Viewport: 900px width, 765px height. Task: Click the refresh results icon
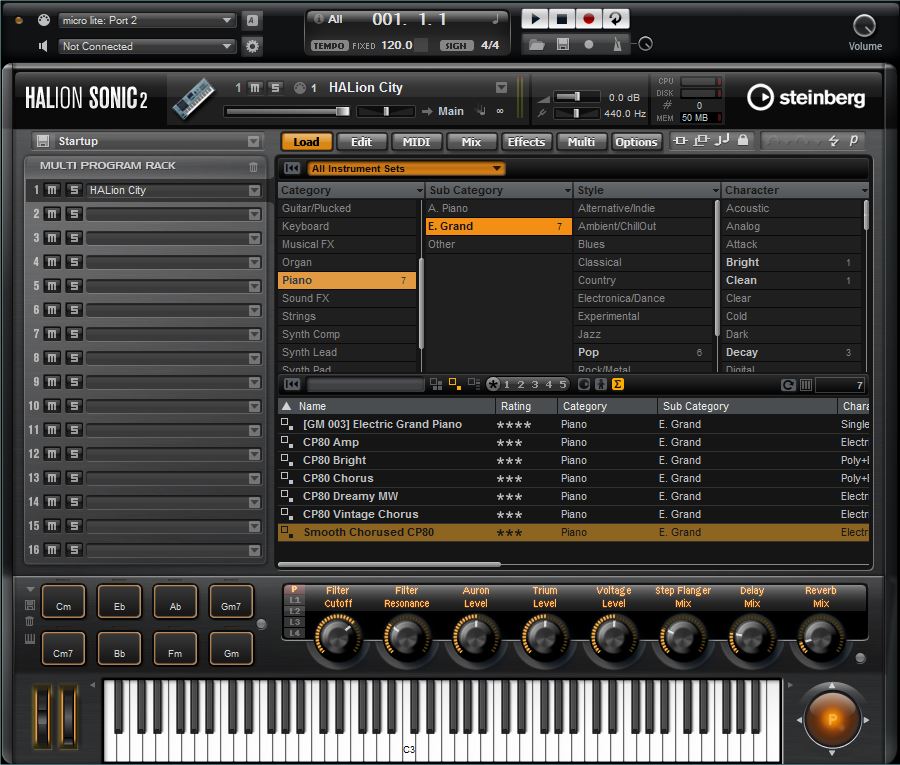coord(788,385)
